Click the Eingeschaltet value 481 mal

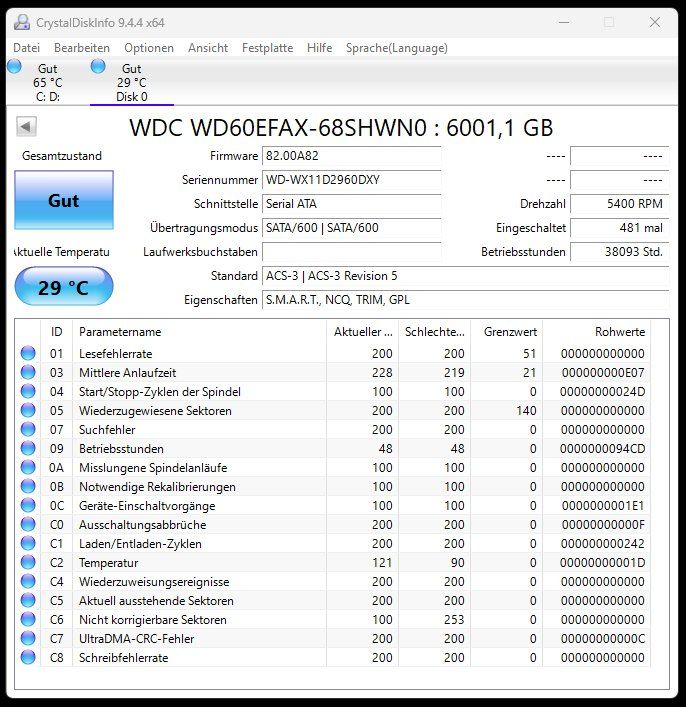[x=620, y=228]
